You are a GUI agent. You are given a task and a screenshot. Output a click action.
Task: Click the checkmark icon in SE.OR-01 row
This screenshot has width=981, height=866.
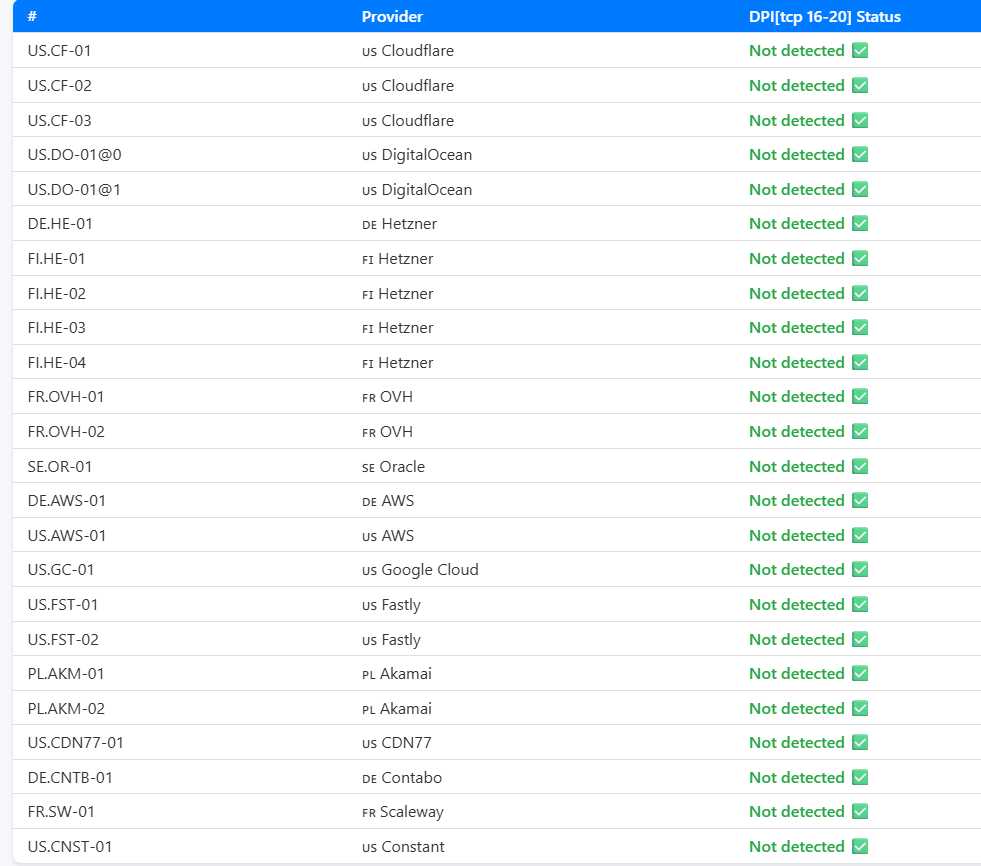click(x=860, y=467)
